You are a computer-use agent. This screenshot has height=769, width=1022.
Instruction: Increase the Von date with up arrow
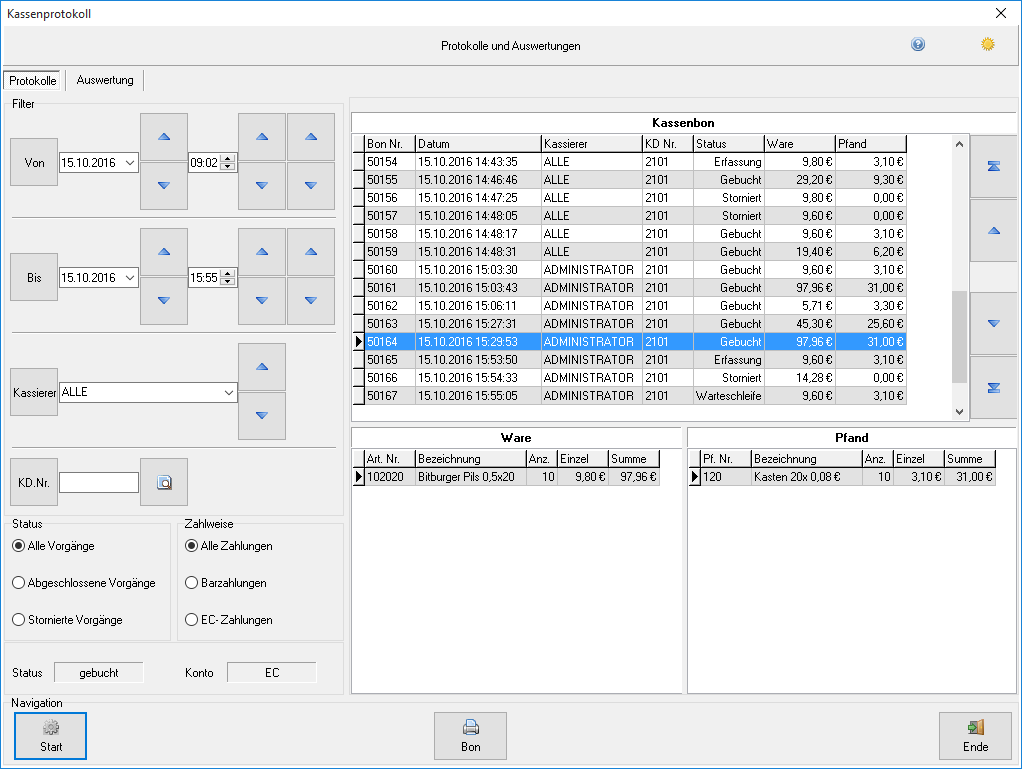pos(164,137)
